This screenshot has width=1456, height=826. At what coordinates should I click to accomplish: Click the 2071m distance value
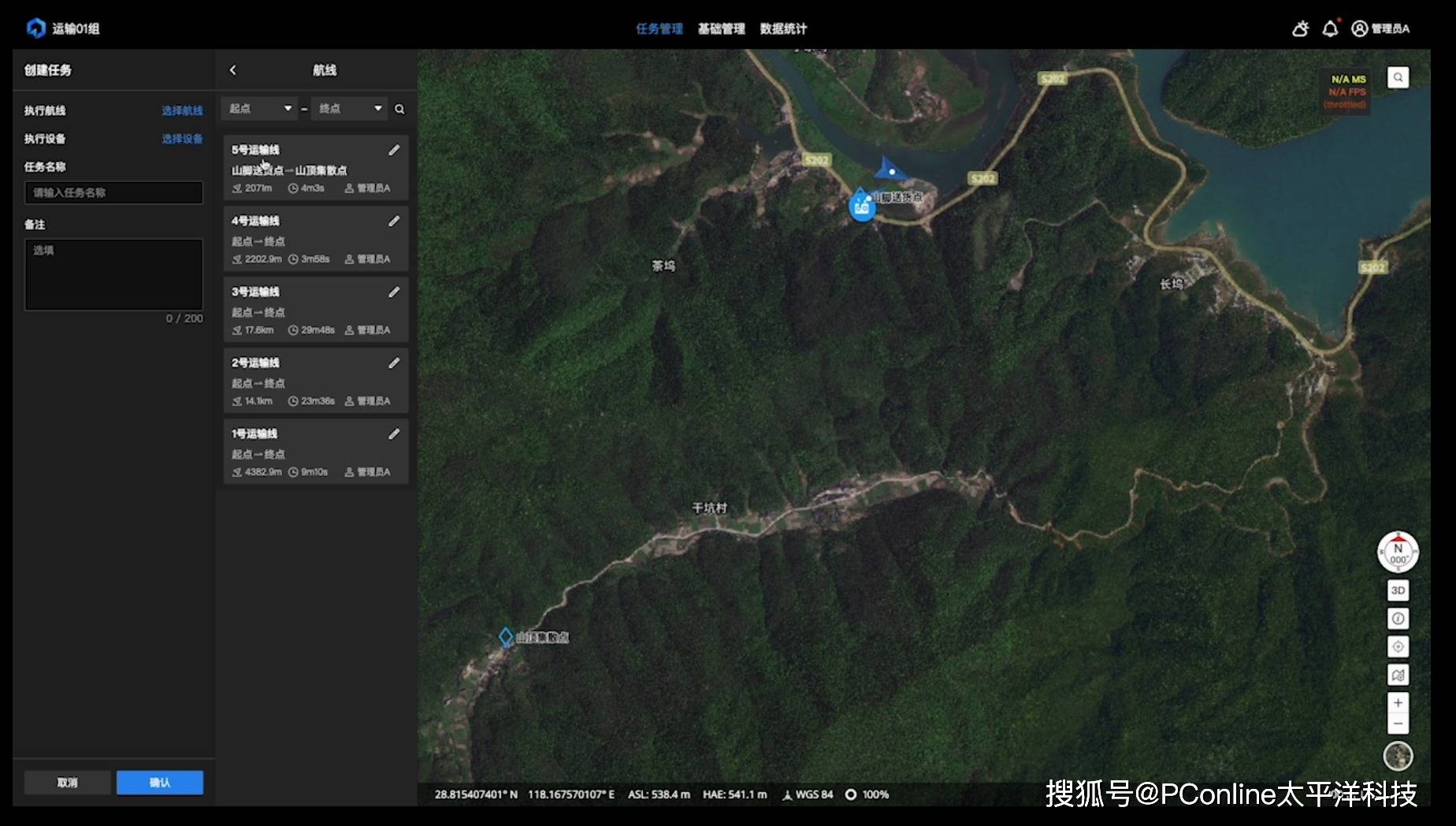258,188
